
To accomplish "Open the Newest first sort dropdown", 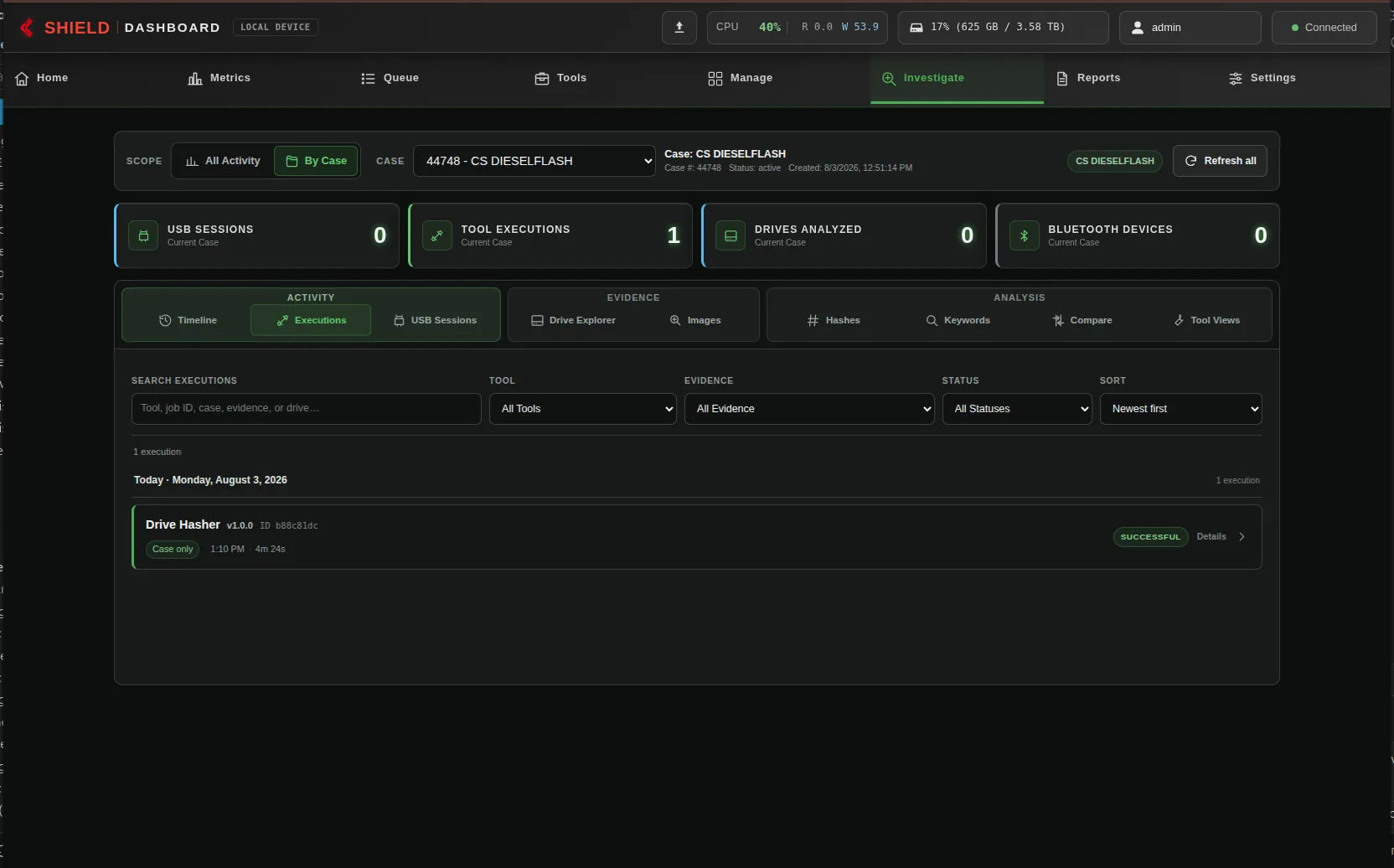I will [1180, 409].
